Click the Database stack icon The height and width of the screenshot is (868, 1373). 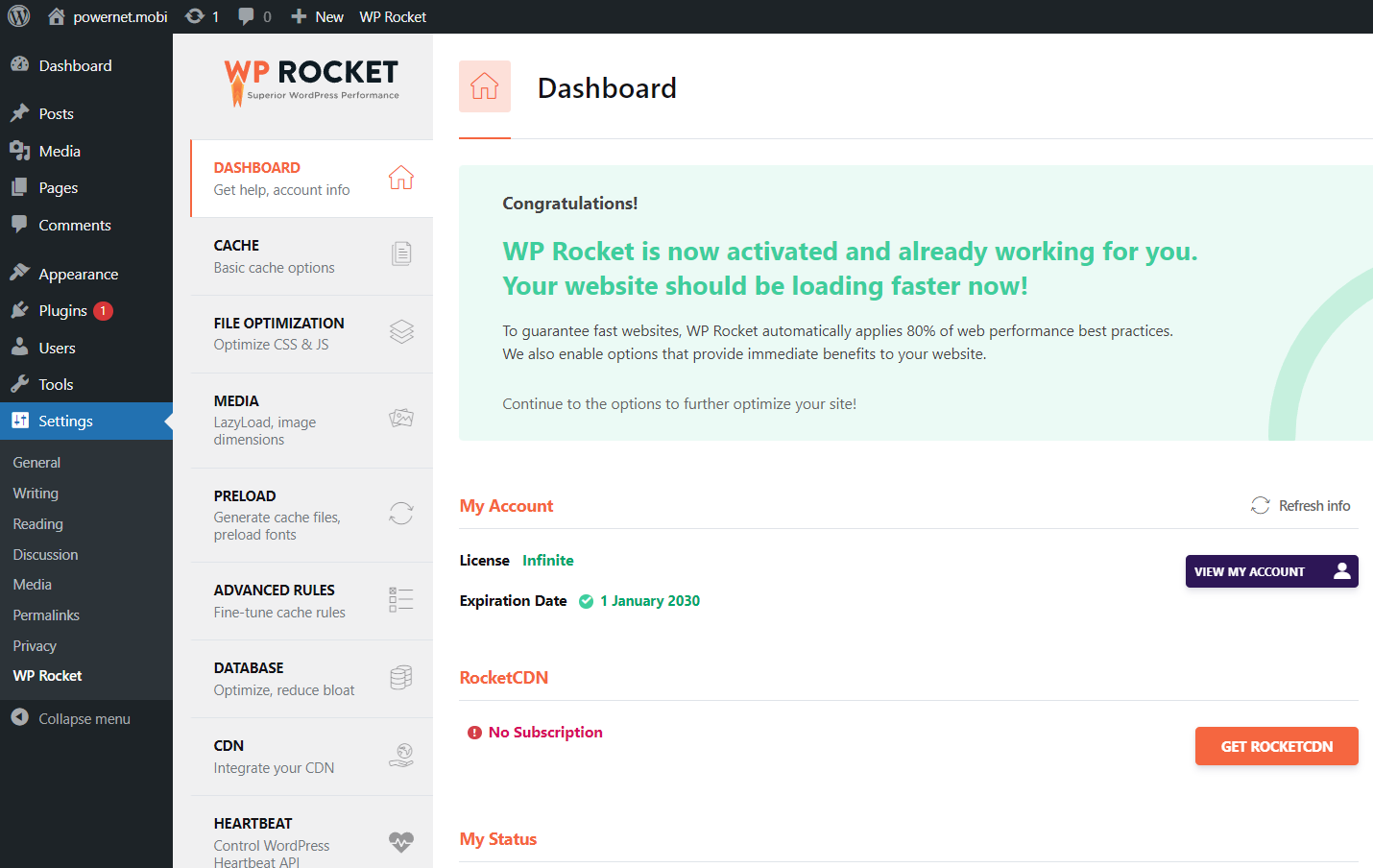coord(401,677)
